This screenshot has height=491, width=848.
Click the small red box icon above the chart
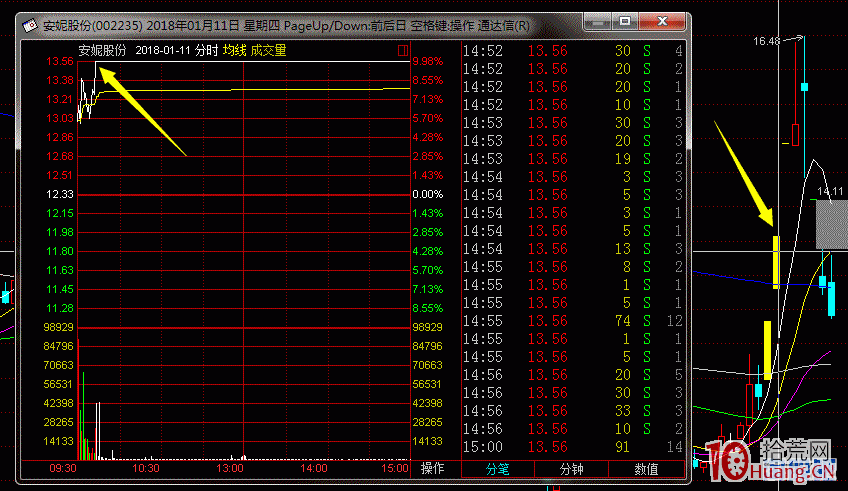point(403,50)
